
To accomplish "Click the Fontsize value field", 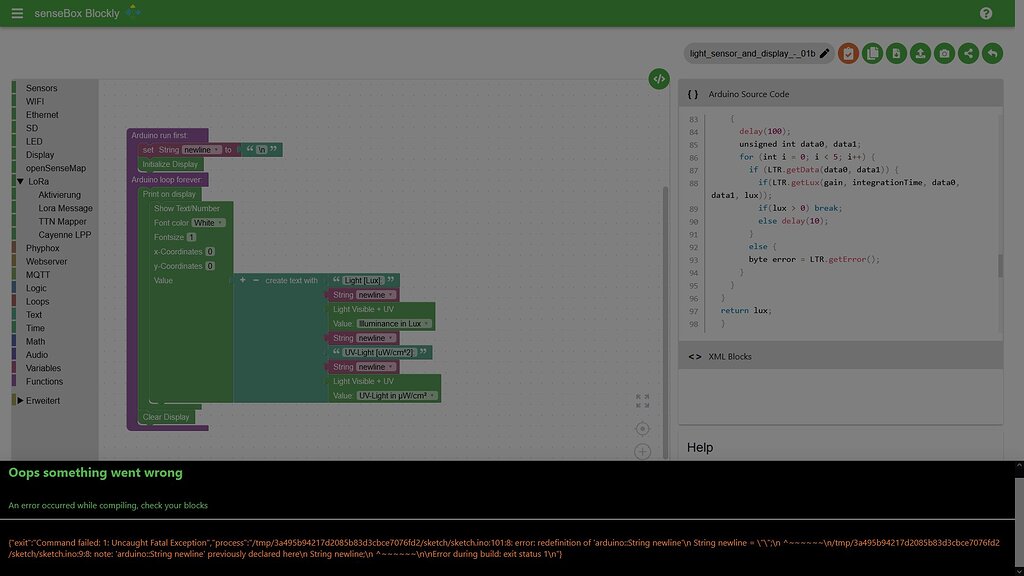I will (191, 237).
